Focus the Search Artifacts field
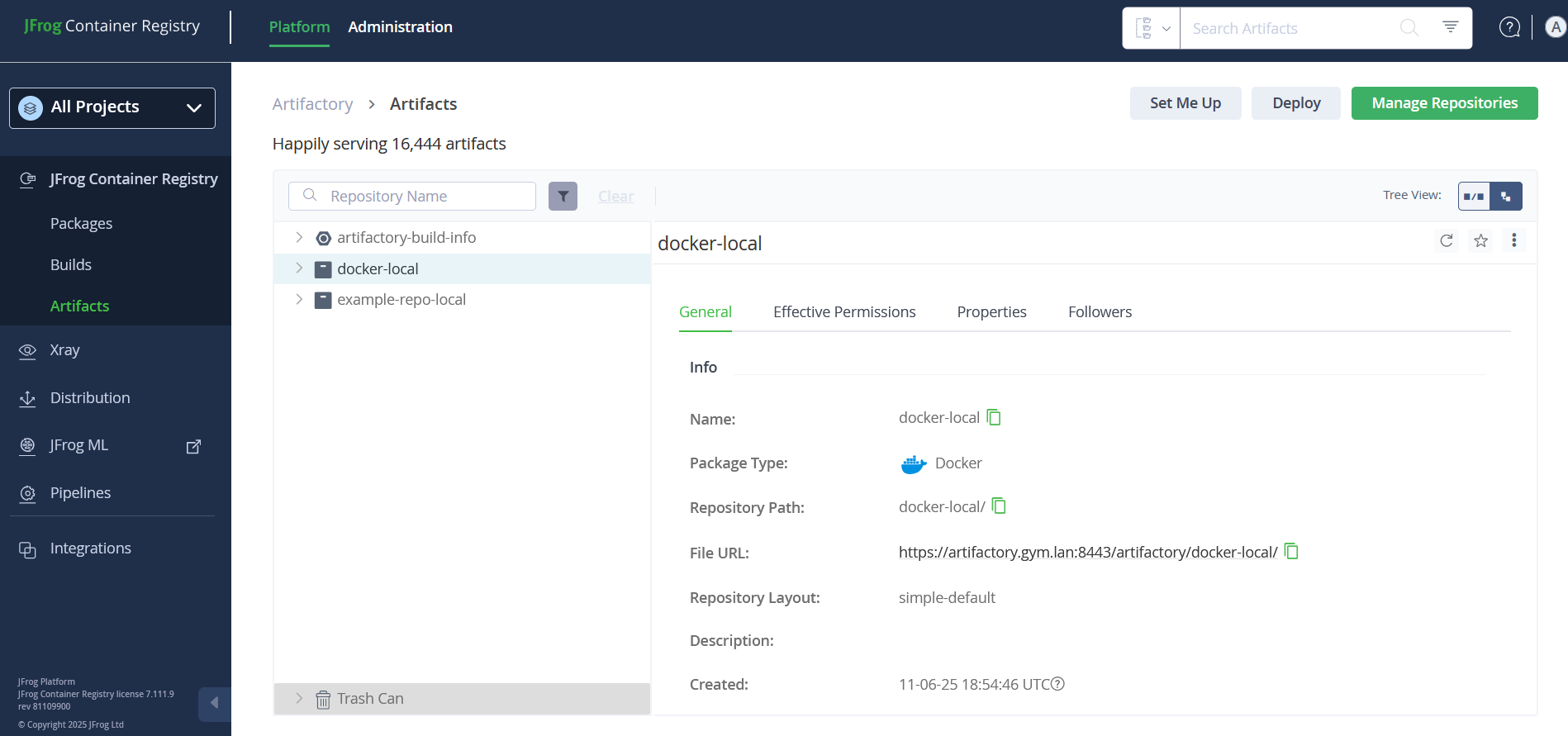Screen dimensions: 1568x736 (1289, 28)
